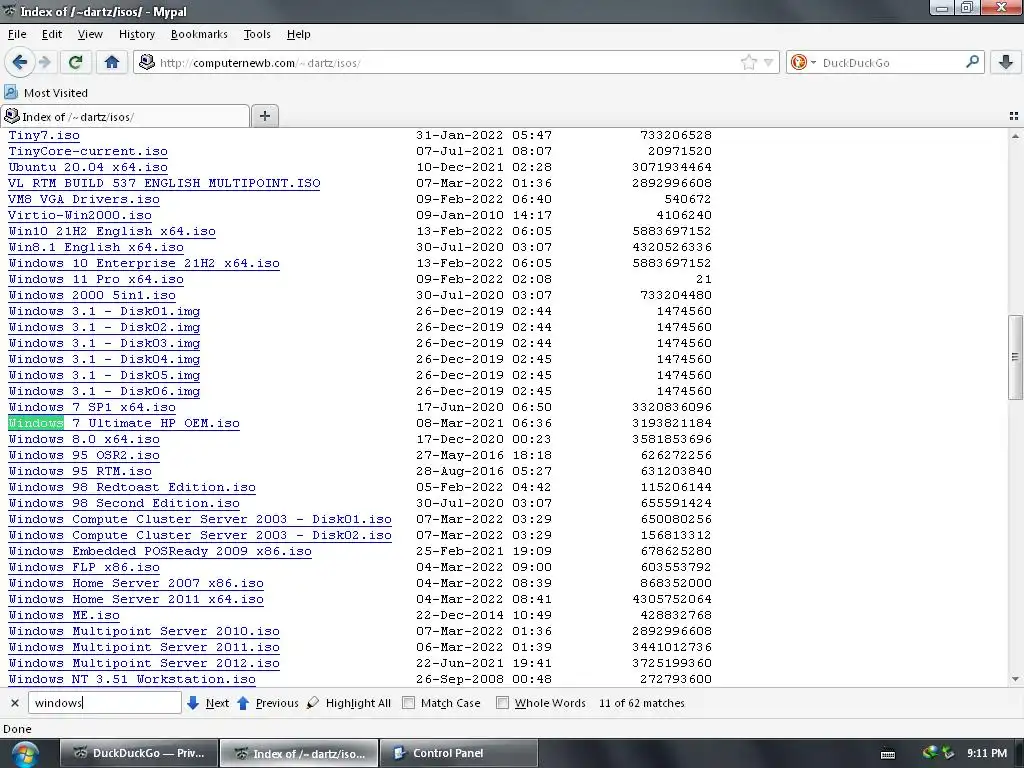Open the File menu
This screenshot has height=768, width=1024.
pos(17,34)
